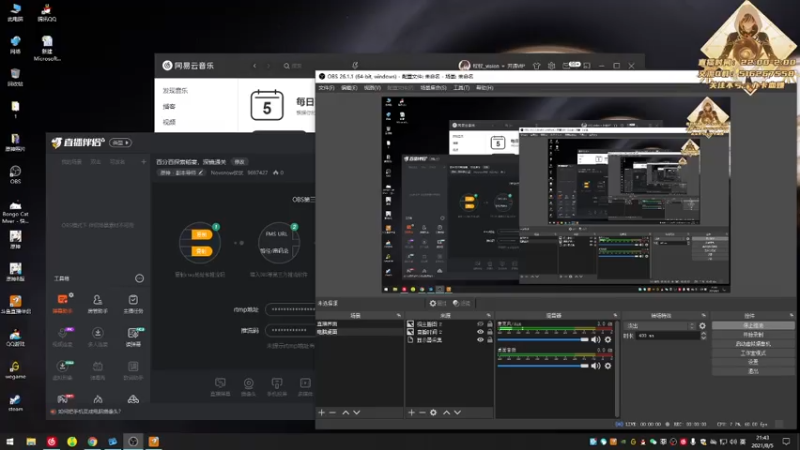Open the transition properties gear next to 淡出
Viewport: 800px width, 450px height.
point(703,326)
